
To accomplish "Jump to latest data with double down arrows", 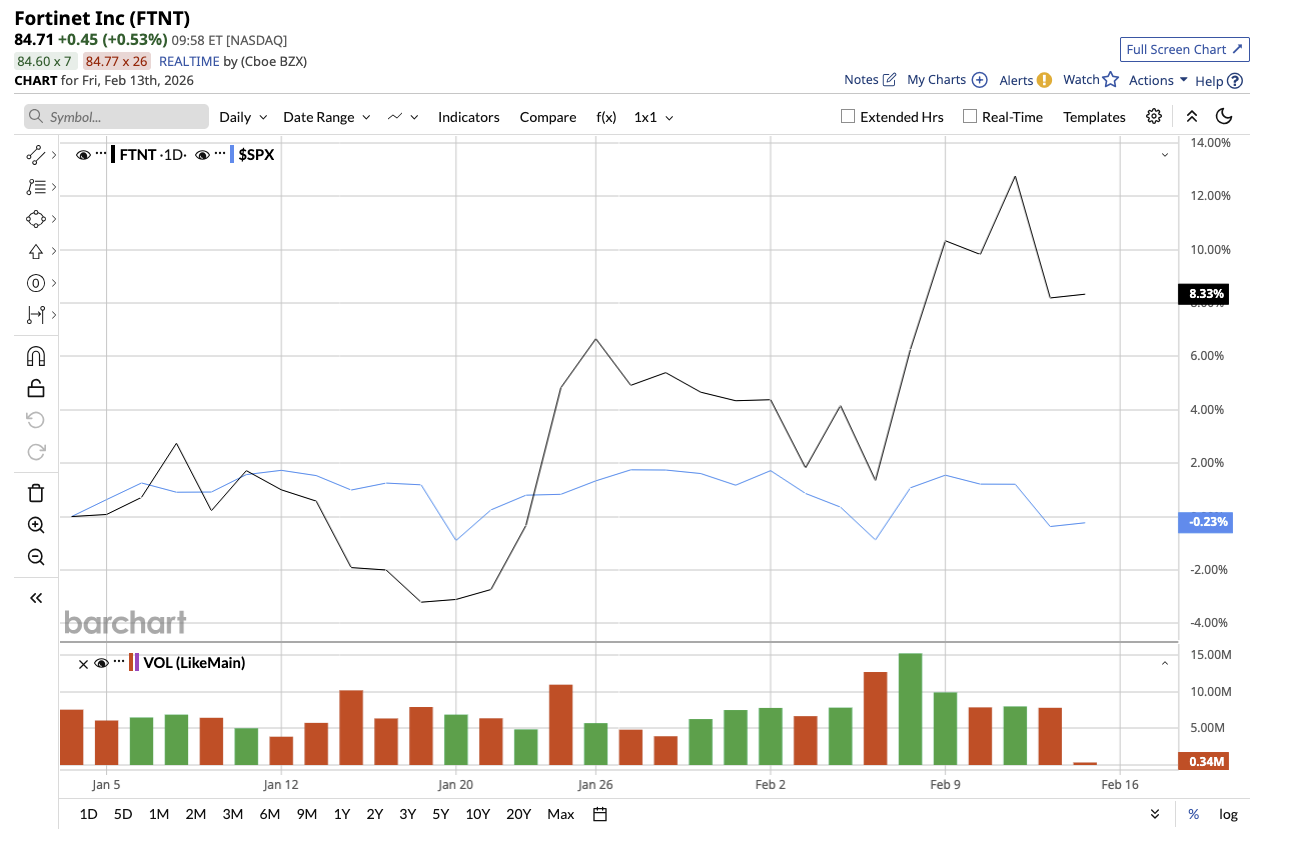I will [1155, 814].
